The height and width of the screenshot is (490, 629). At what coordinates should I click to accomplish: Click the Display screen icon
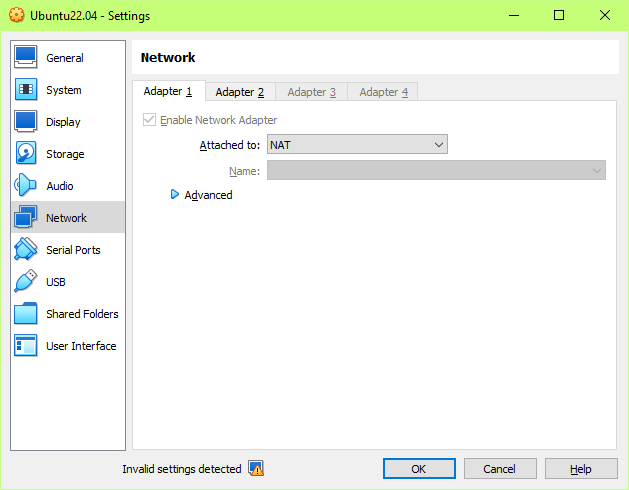tap(26, 121)
